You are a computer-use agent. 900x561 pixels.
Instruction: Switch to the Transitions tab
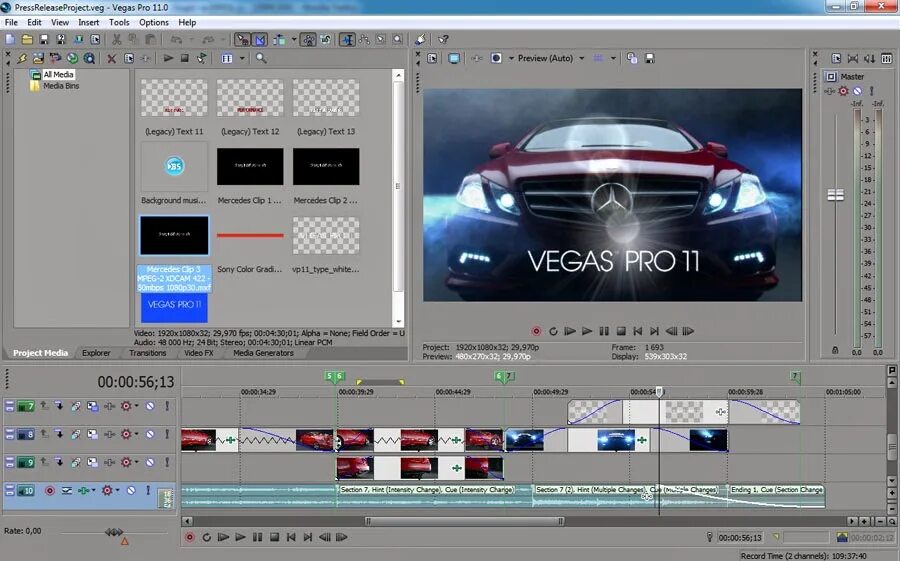[148, 353]
